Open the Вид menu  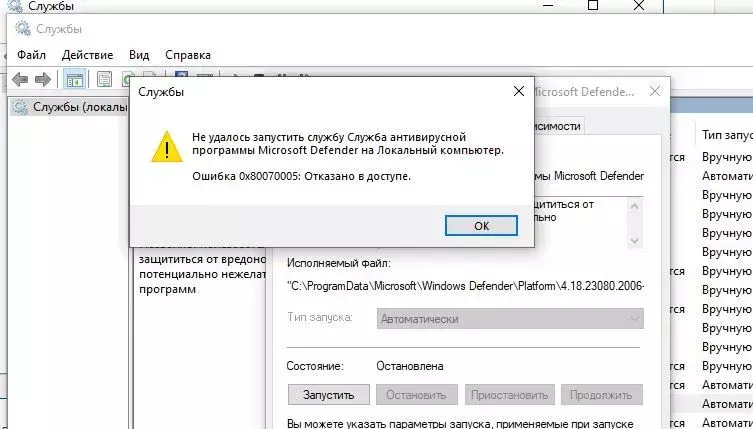click(139, 55)
